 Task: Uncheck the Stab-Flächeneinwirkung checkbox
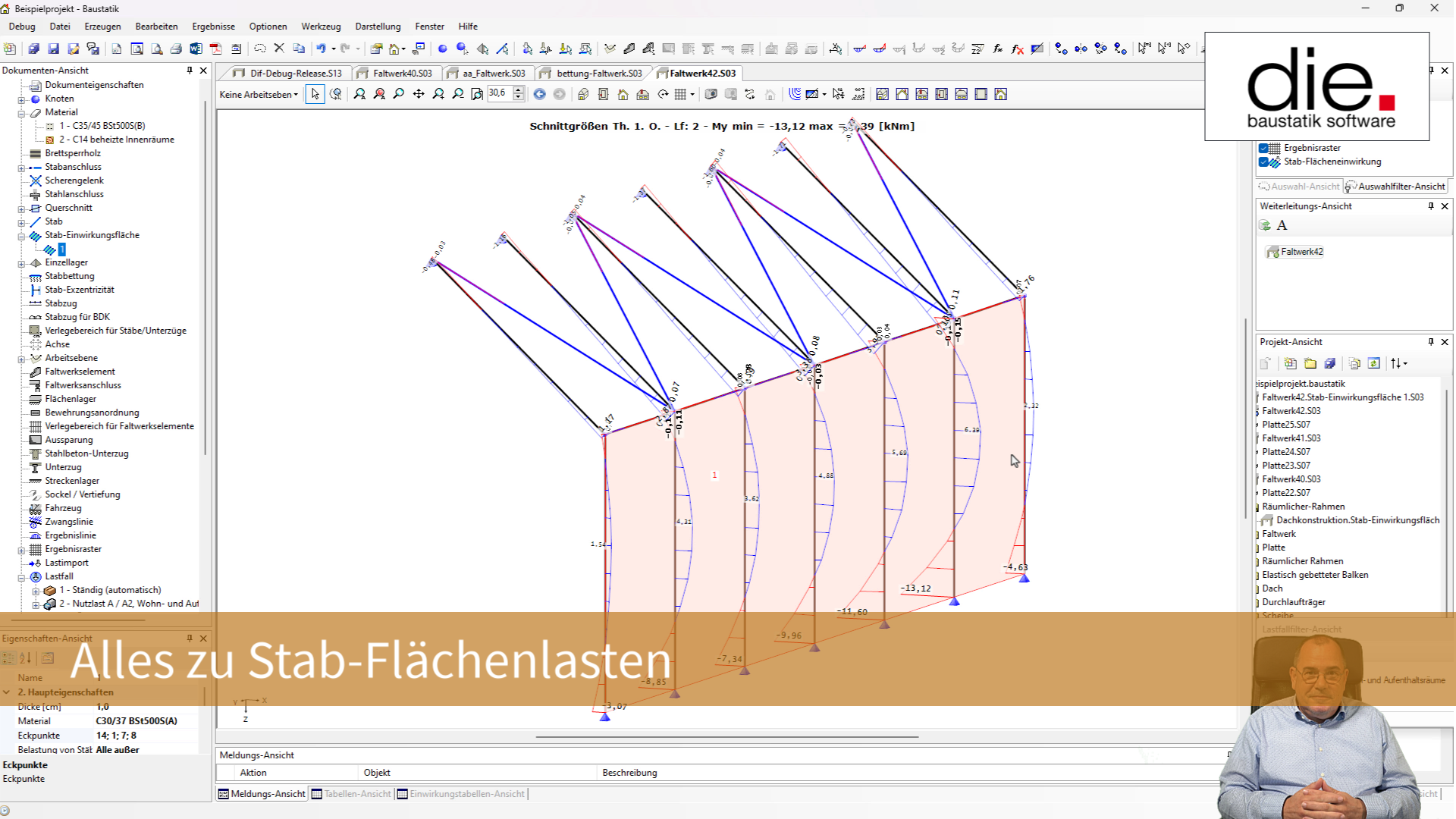click(x=1263, y=162)
